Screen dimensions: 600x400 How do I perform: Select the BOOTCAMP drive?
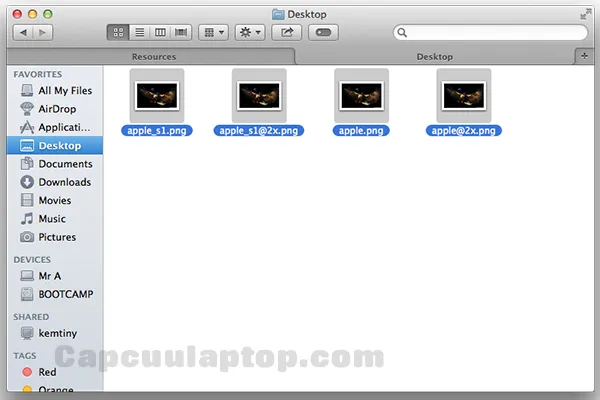pos(66,295)
